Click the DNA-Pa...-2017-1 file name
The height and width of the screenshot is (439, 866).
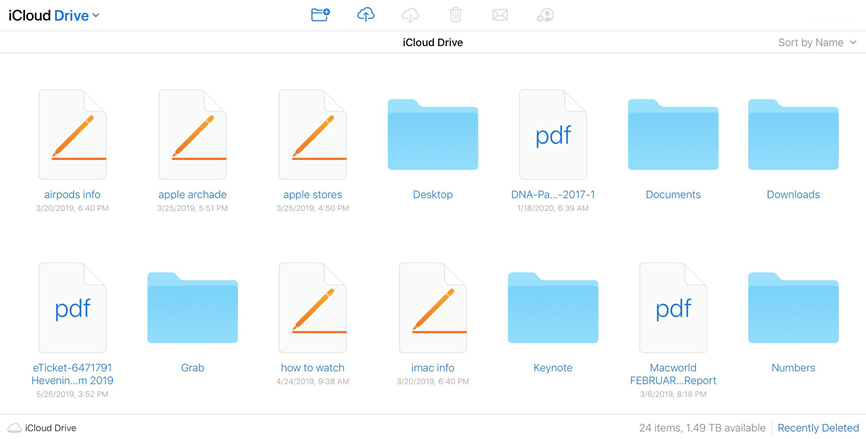click(x=553, y=194)
